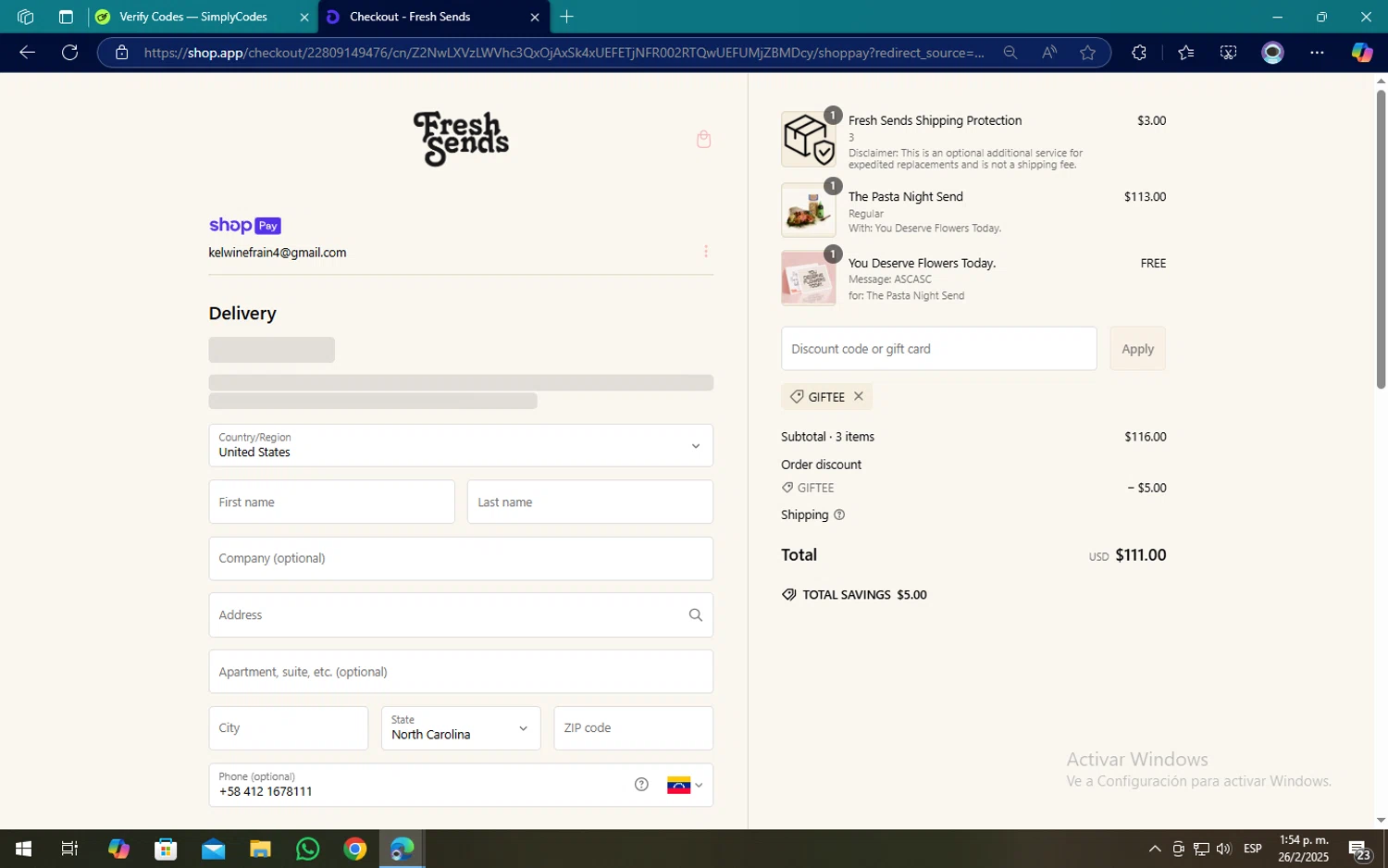1388x868 pixels.
Task: Click the Apartment, suite field
Action: click(461, 672)
